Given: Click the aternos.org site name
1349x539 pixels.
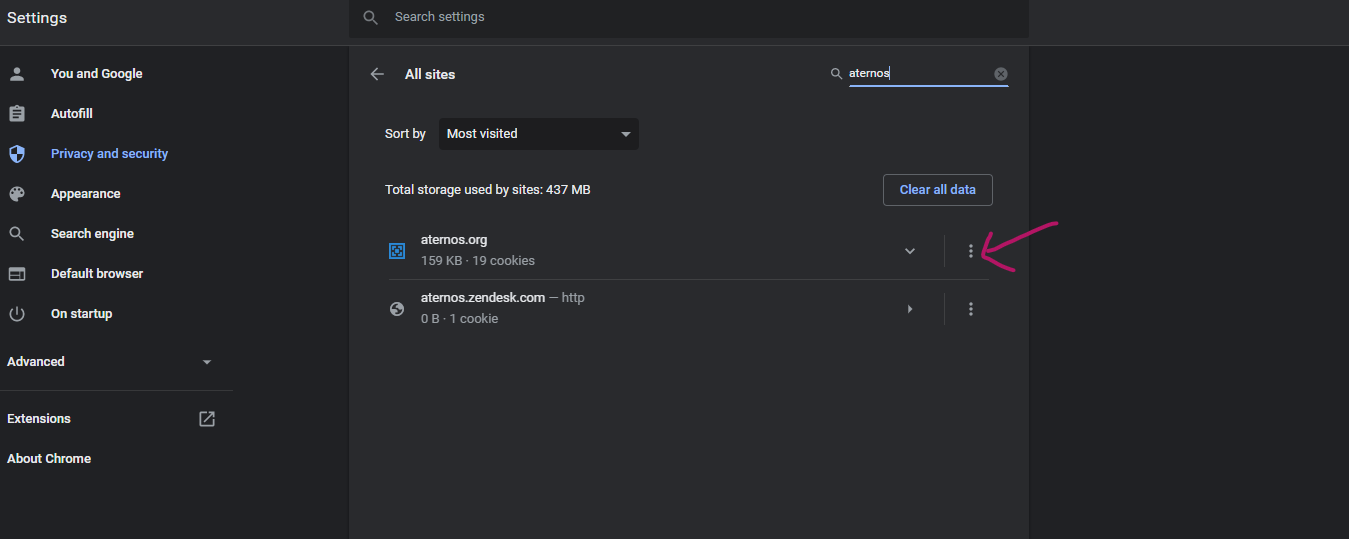Looking at the screenshot, I should pos(454,240).
